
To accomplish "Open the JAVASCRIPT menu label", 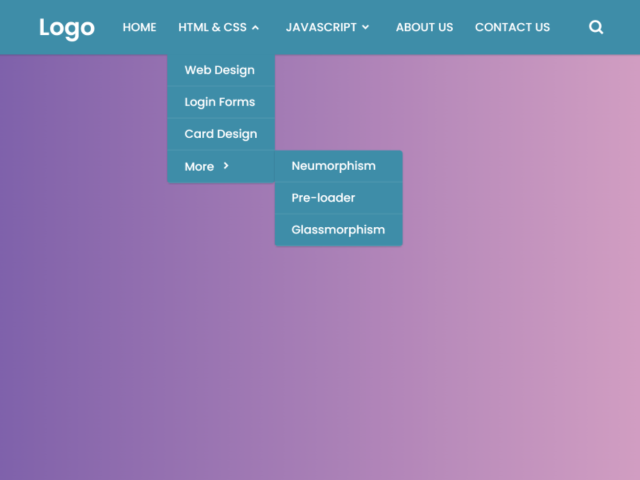I will point(320,27).
